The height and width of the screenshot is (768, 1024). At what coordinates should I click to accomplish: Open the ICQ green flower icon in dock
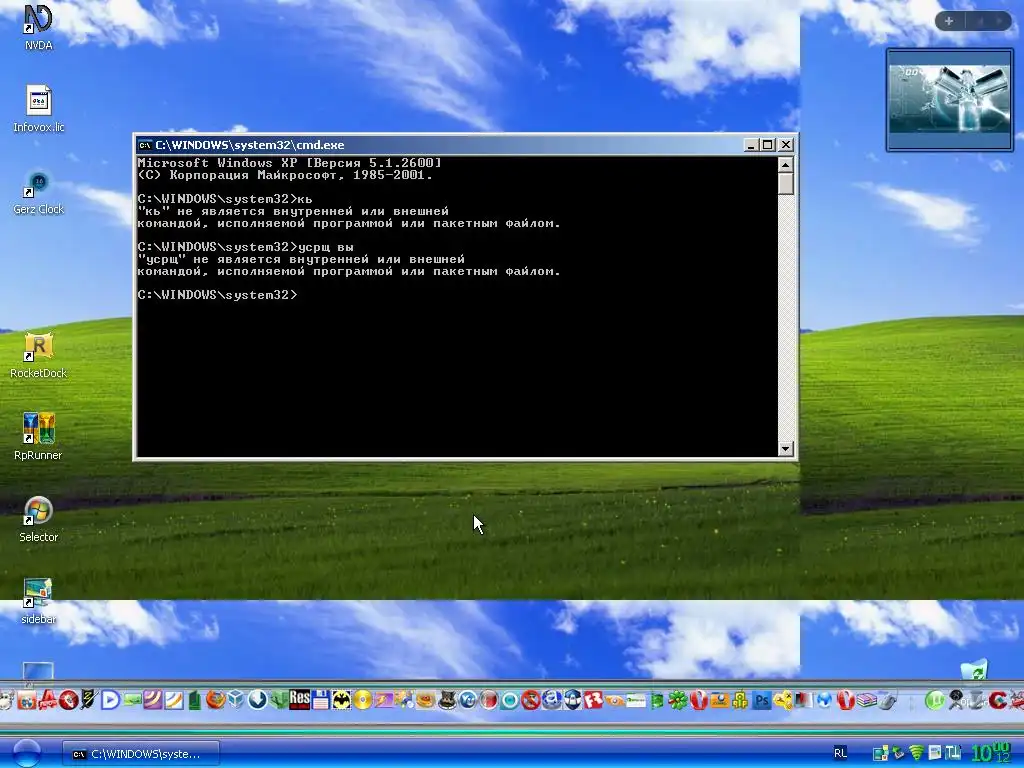click(678, 700)
